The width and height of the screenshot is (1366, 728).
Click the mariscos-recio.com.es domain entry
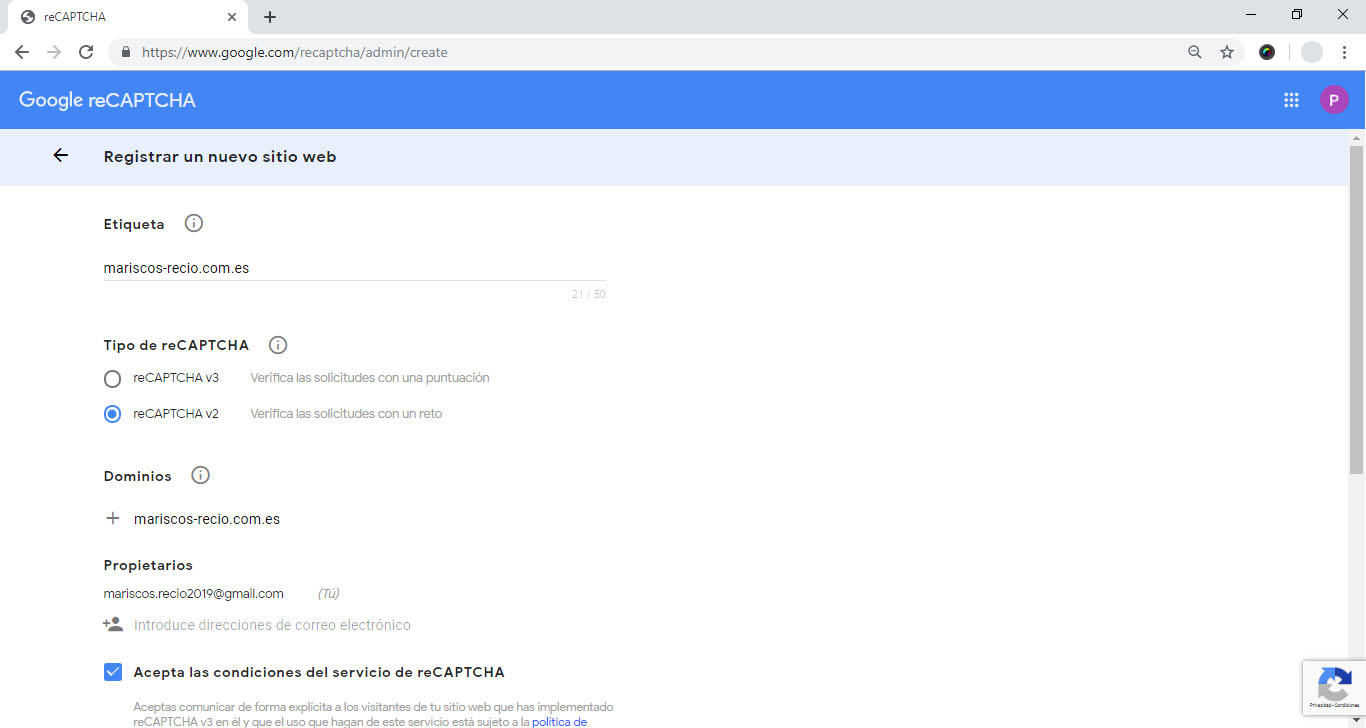coord(207,519)
